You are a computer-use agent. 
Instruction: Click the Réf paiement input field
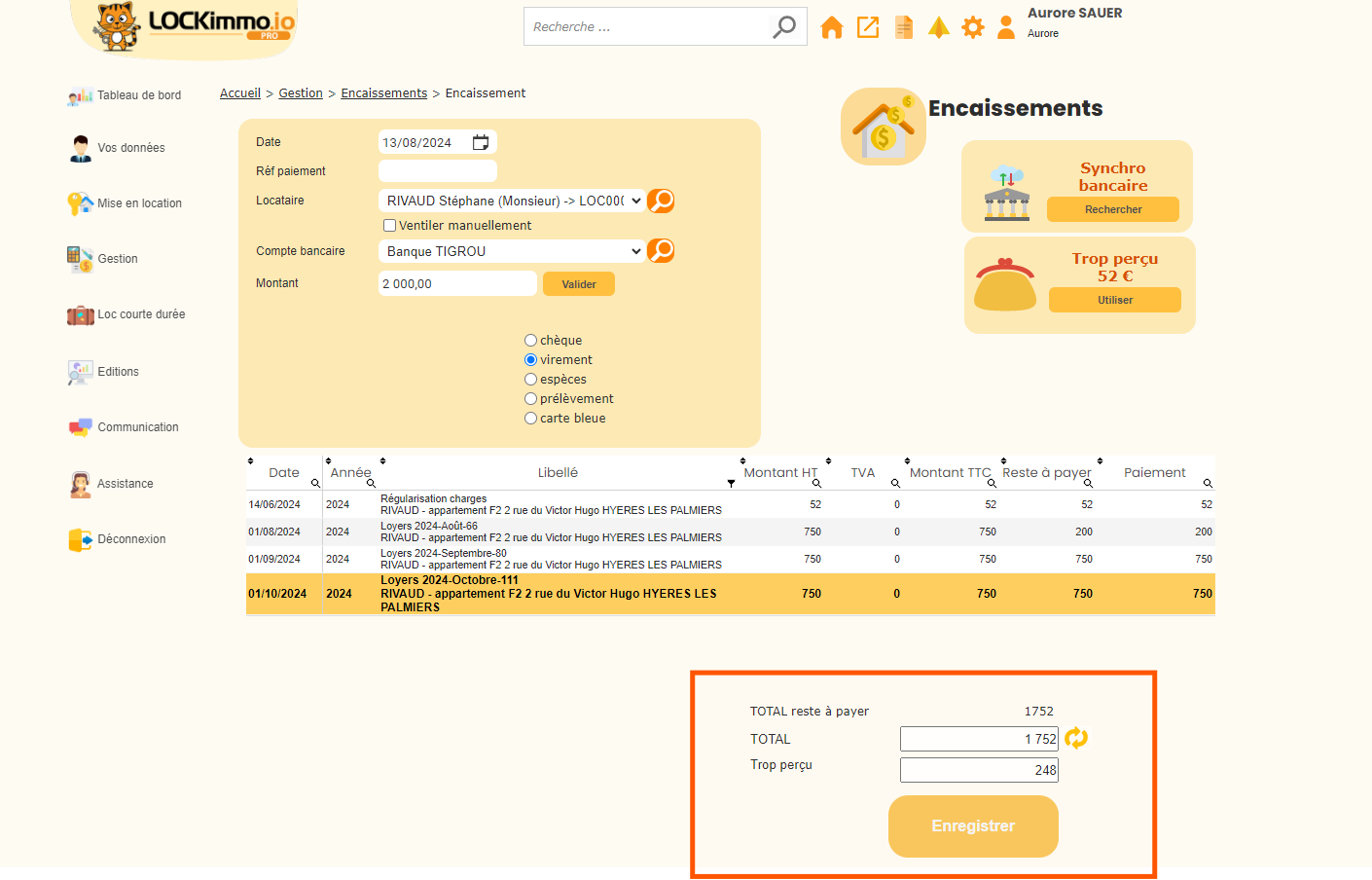(x=437, y=171)
